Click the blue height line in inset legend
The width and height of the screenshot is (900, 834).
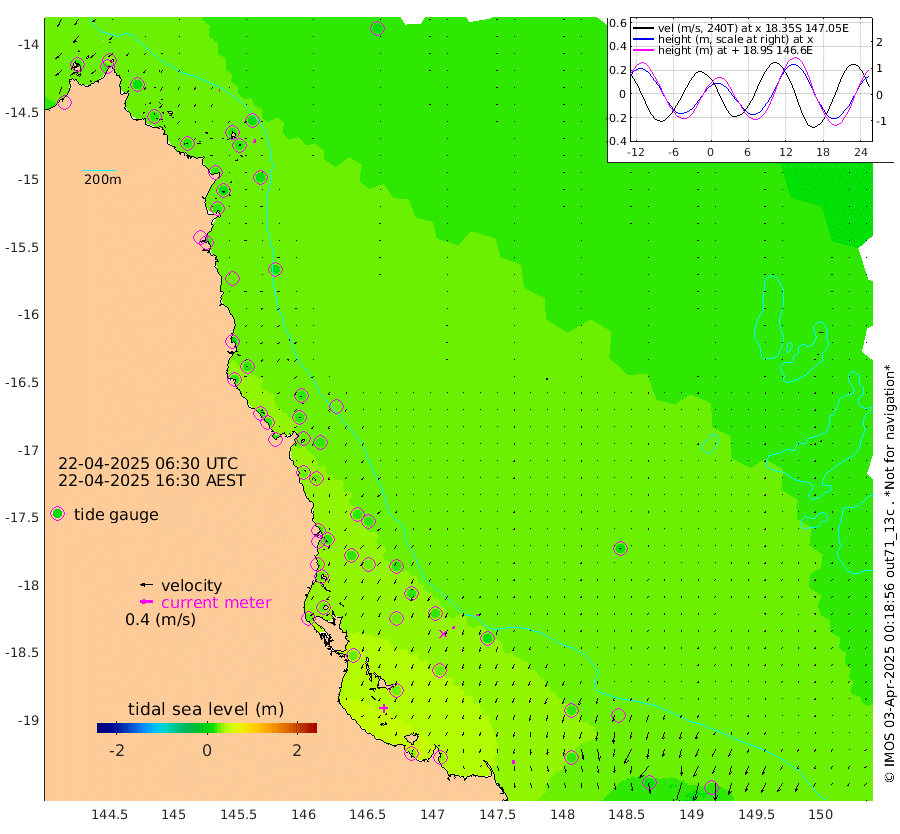click(x=643, y=39)
